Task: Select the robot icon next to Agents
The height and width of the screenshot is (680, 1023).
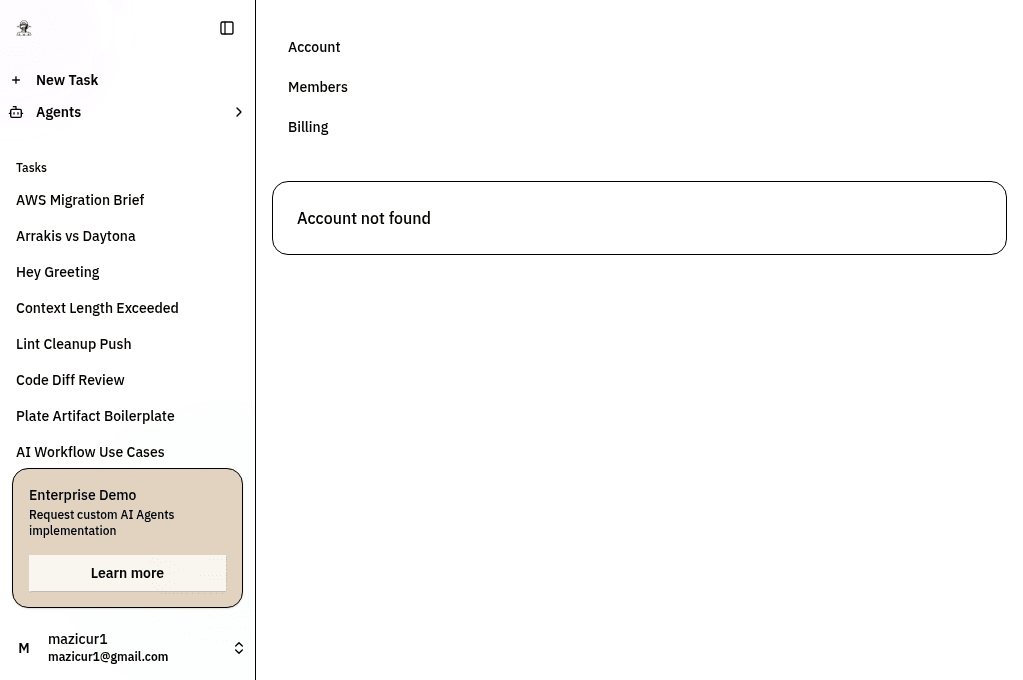Action: point(16,112)
